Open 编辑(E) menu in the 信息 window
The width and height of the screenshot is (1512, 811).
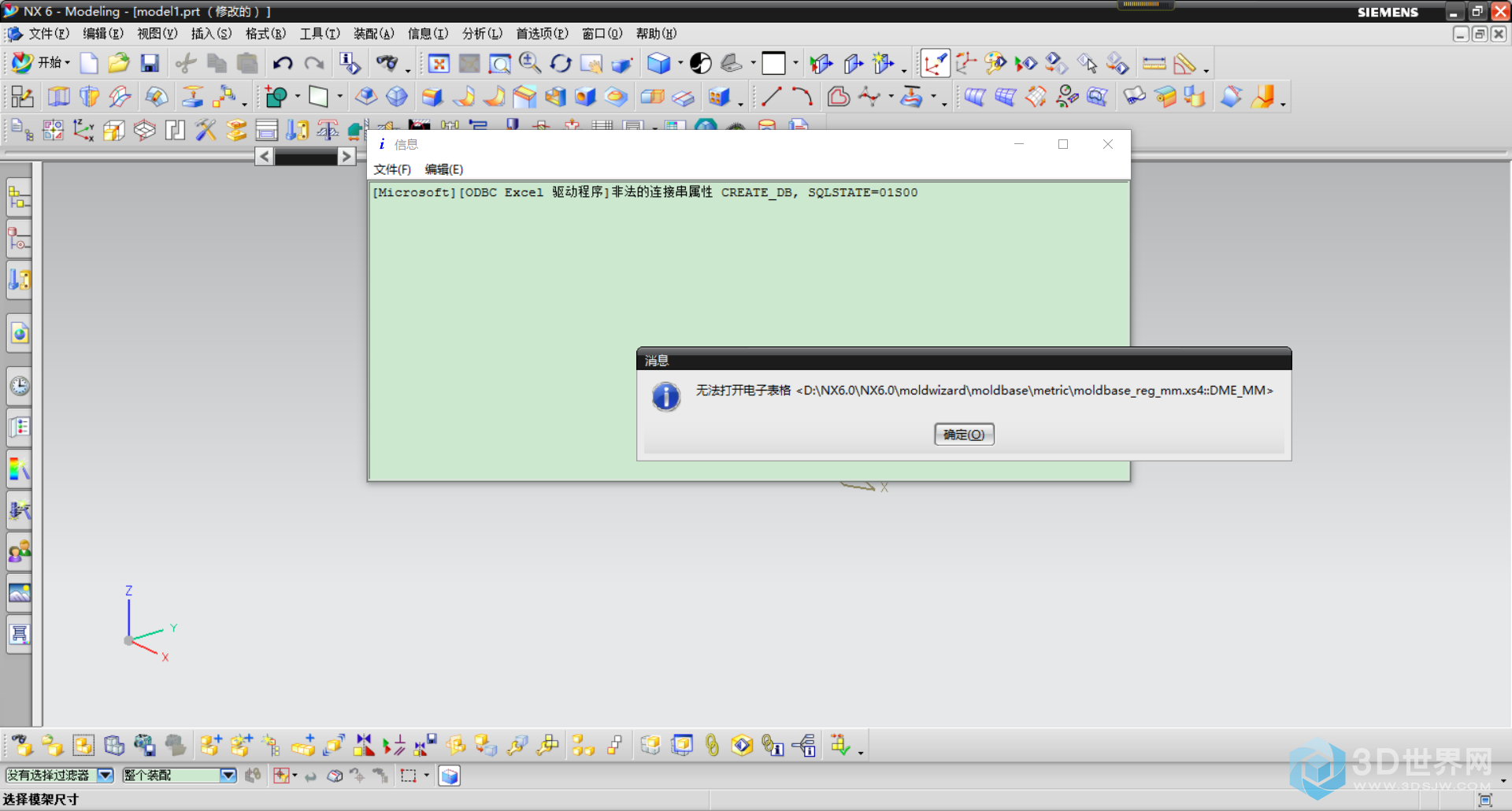tap(444, 169)
